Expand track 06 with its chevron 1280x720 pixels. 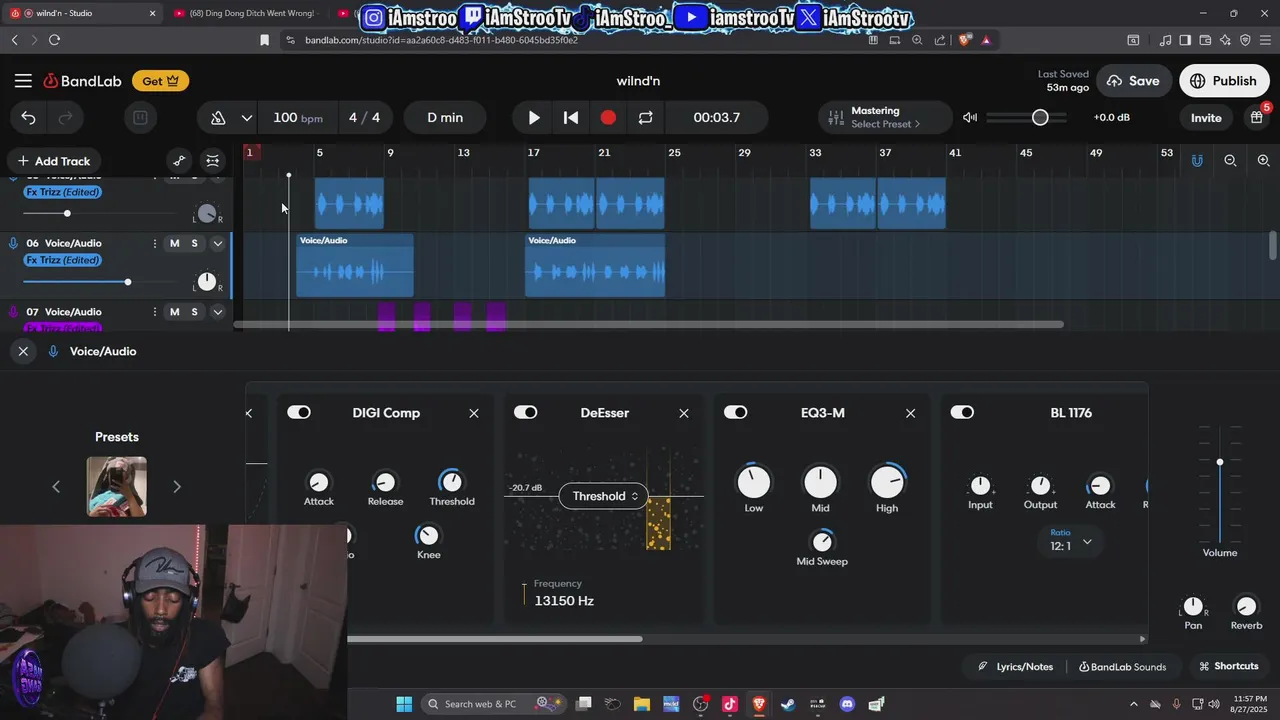pos(217,243)
